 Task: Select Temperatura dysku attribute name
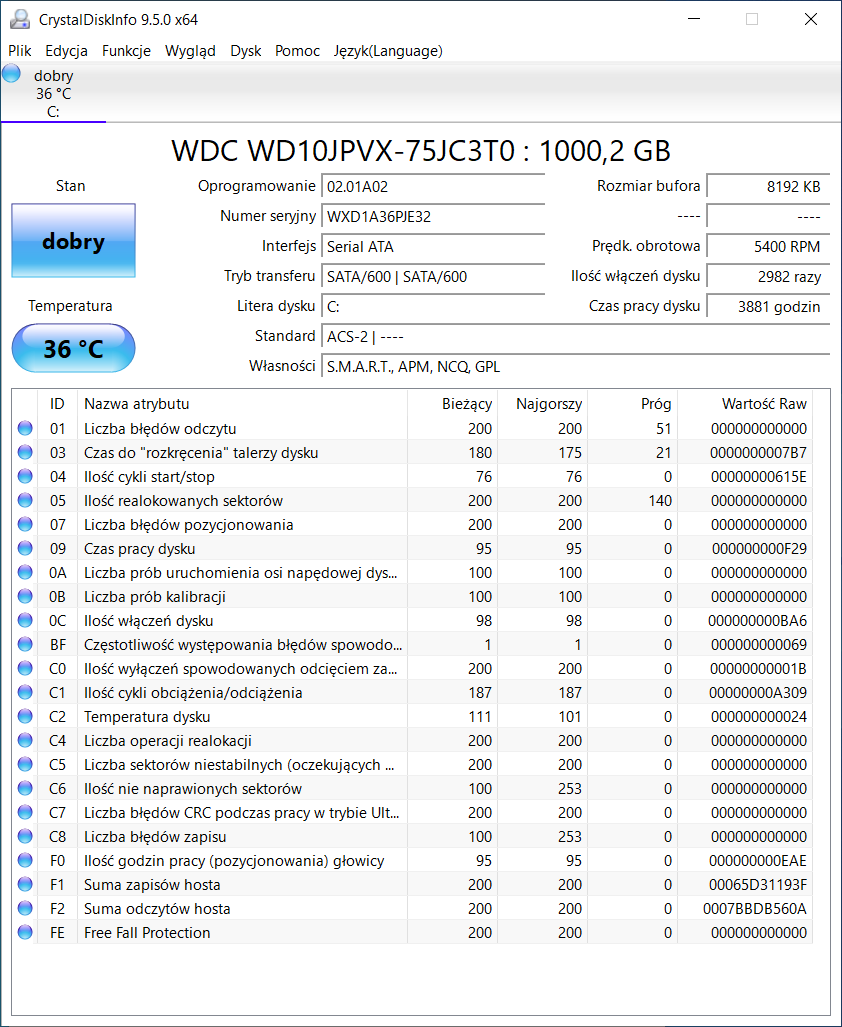(147, 717)
